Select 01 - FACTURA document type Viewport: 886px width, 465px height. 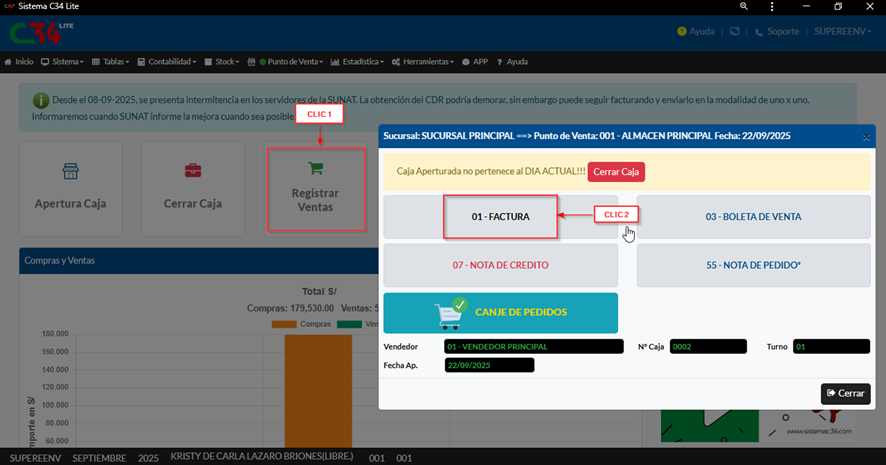500,216
